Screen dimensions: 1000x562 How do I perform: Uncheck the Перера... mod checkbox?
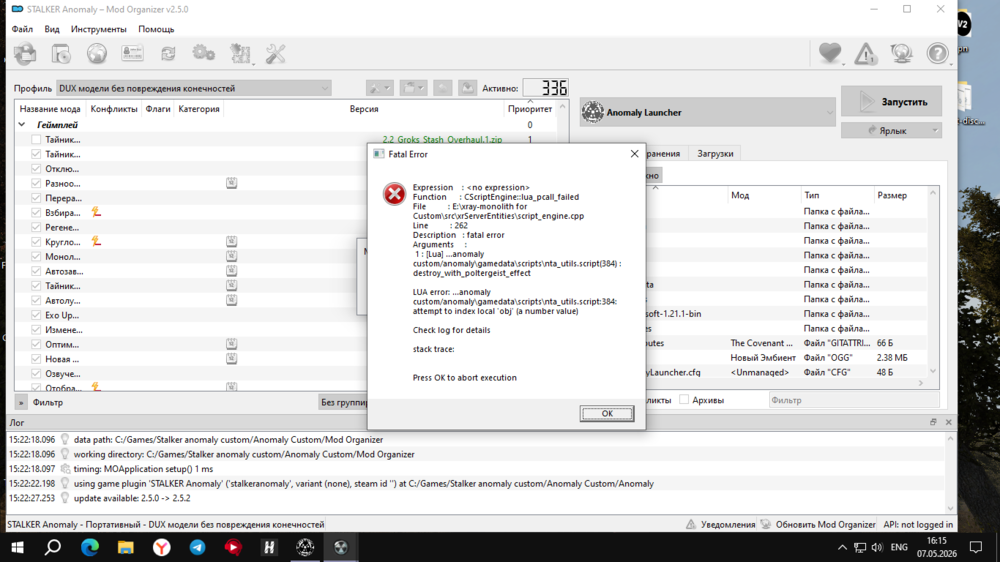(x=36, y=198)
